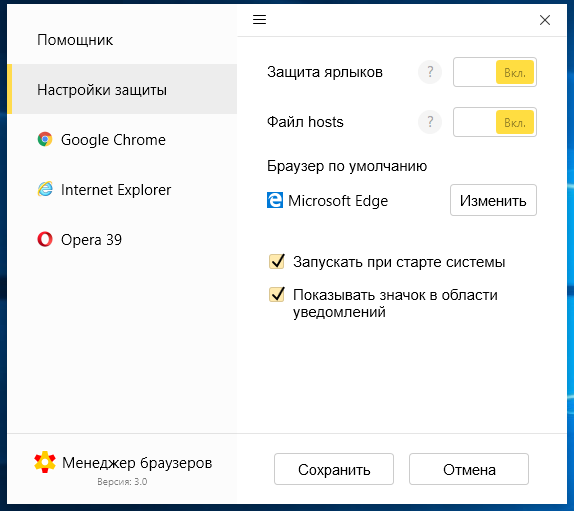Click Изменить to change default browser
This screenshot has width=574, height=511.
[x=493, y=200]
